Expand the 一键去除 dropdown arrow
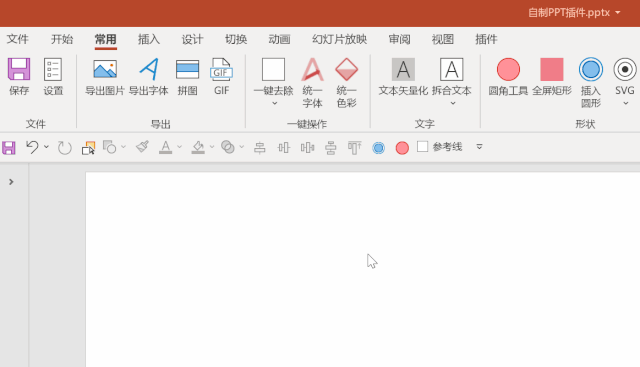 coord(275,103)
